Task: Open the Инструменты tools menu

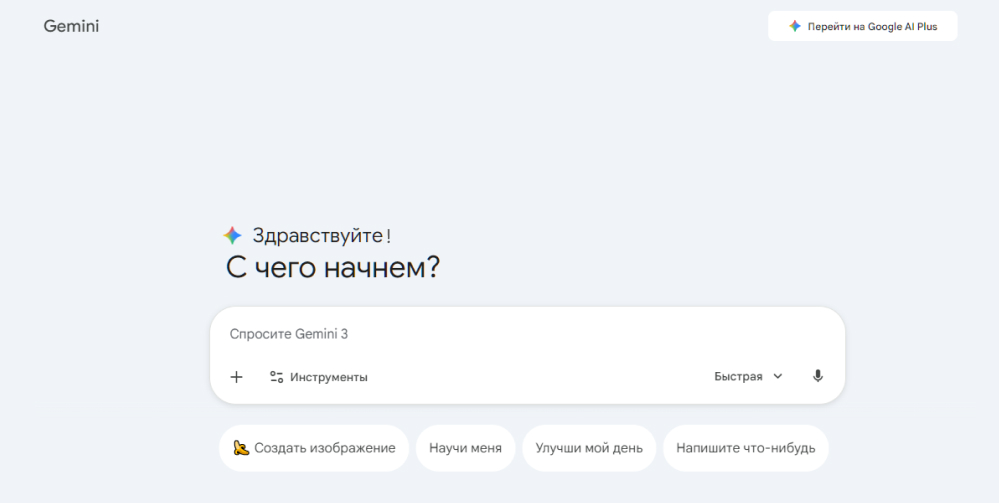Action: coord(328,377)
